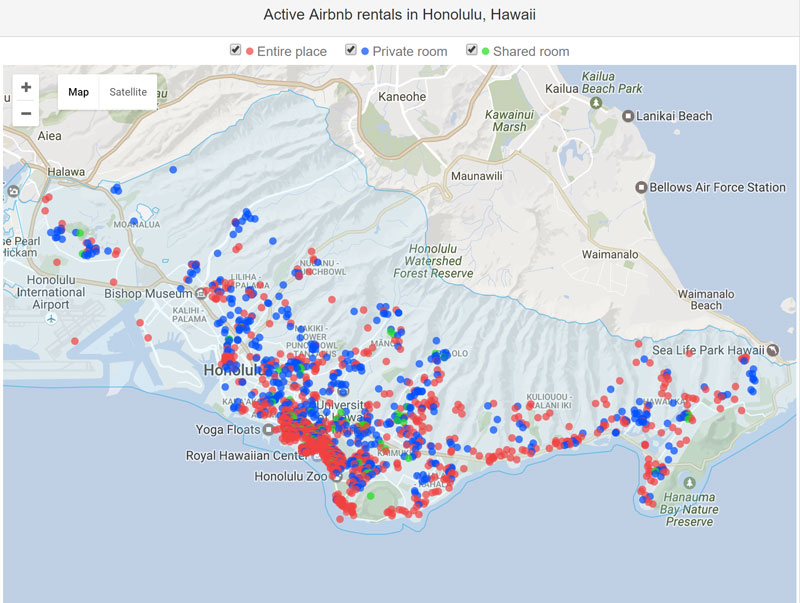Click the Royal Hawaiian Center marker icon

(x=317, y=456)
